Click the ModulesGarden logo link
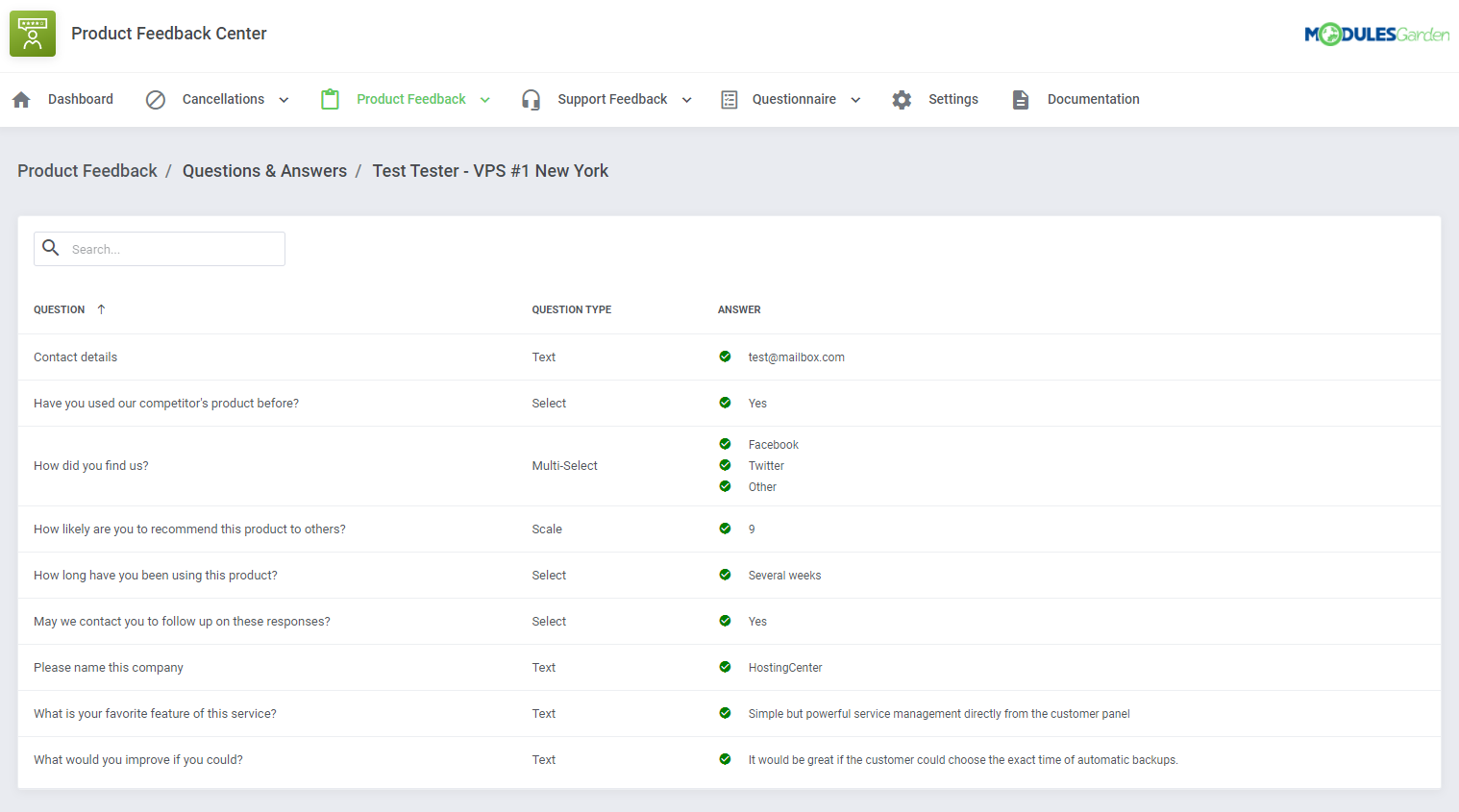 [x=1377, y=33]
